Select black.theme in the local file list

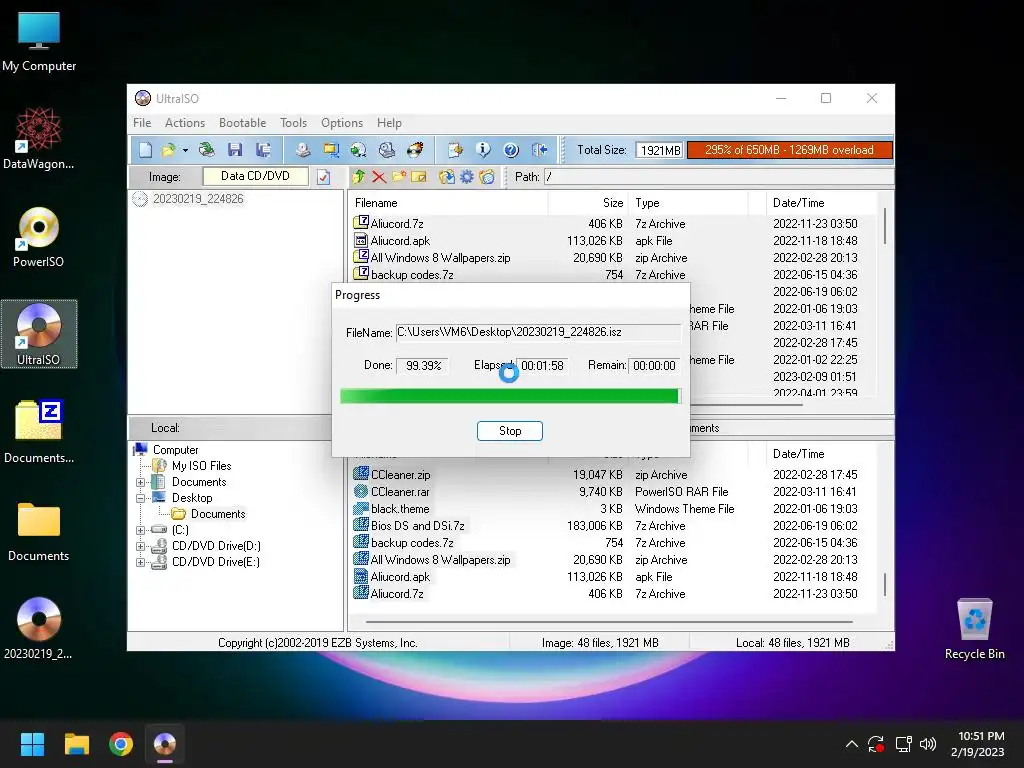(400, 509)
